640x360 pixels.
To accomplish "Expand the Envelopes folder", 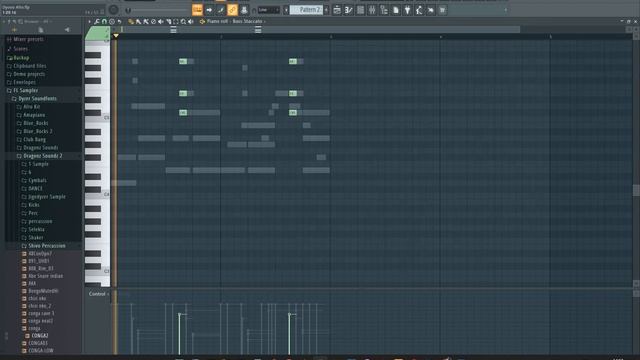I will pyautogui.click(x=24, y=82).
